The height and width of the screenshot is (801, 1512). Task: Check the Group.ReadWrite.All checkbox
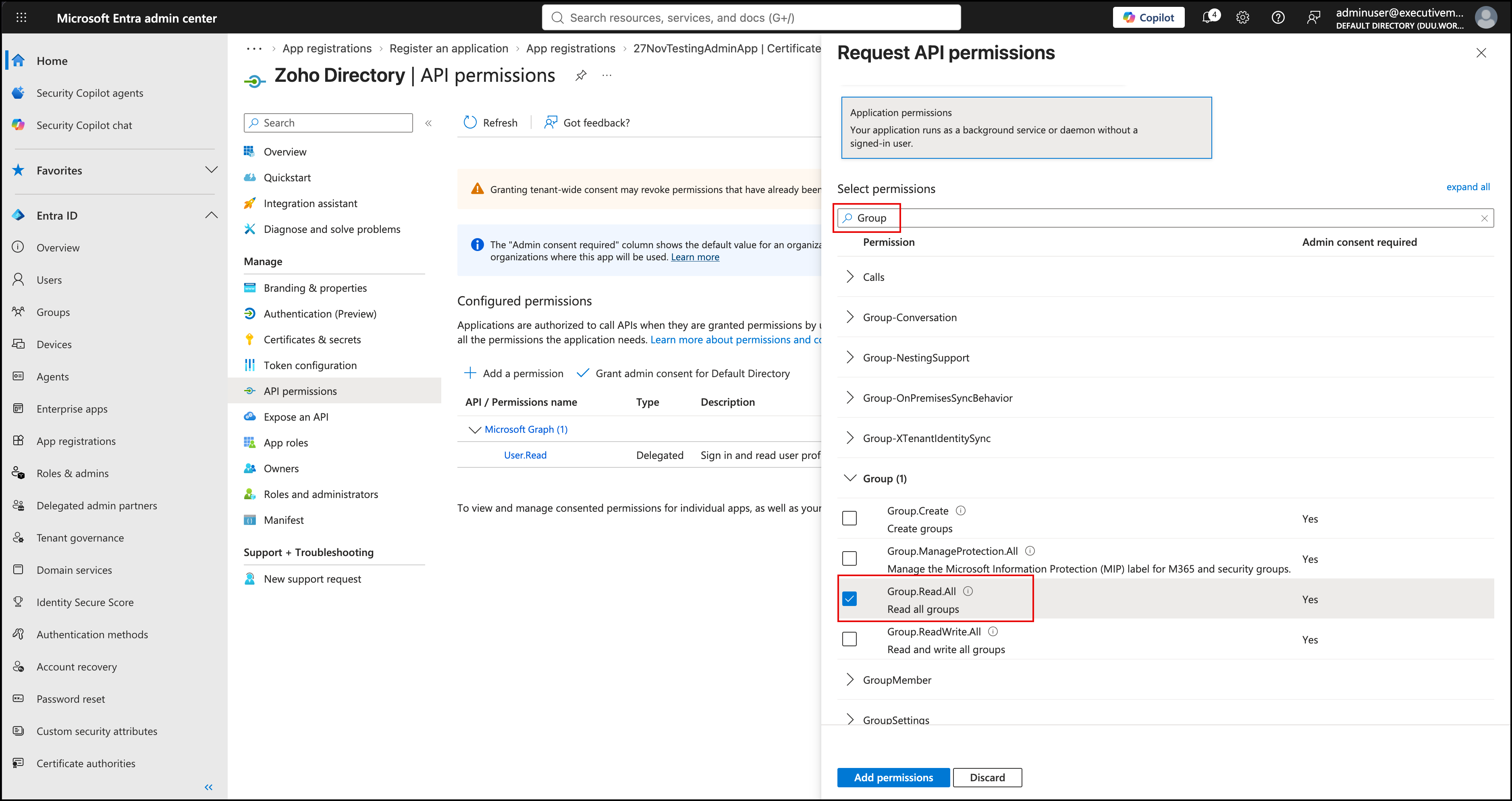(849, 639)
